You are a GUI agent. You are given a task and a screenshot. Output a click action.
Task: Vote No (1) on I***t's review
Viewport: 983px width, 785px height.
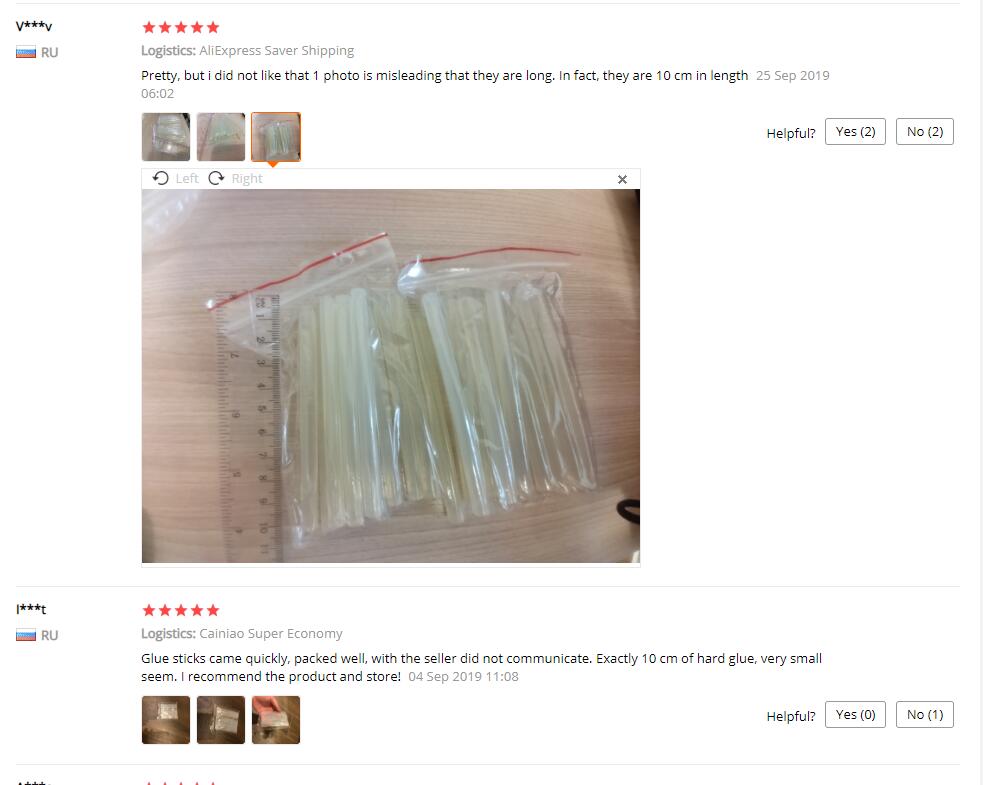(x=925, y=715)
